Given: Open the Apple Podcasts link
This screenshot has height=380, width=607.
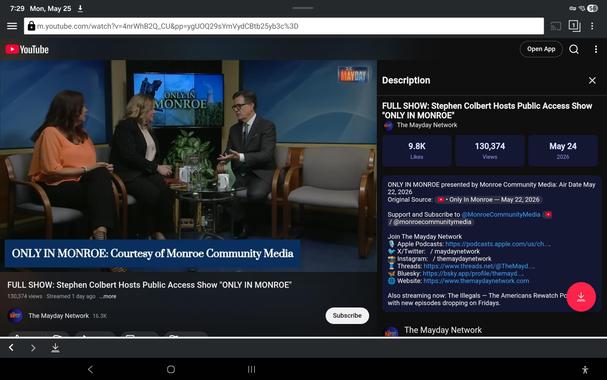Looking at the screenshot, I should coord(497,244).
